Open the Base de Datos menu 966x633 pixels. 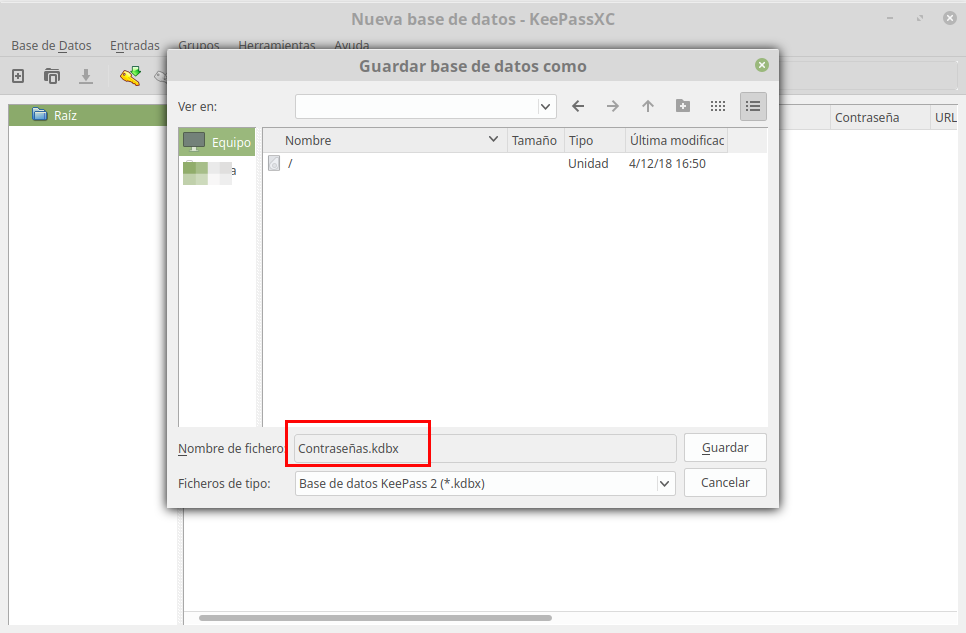[51, 46]
